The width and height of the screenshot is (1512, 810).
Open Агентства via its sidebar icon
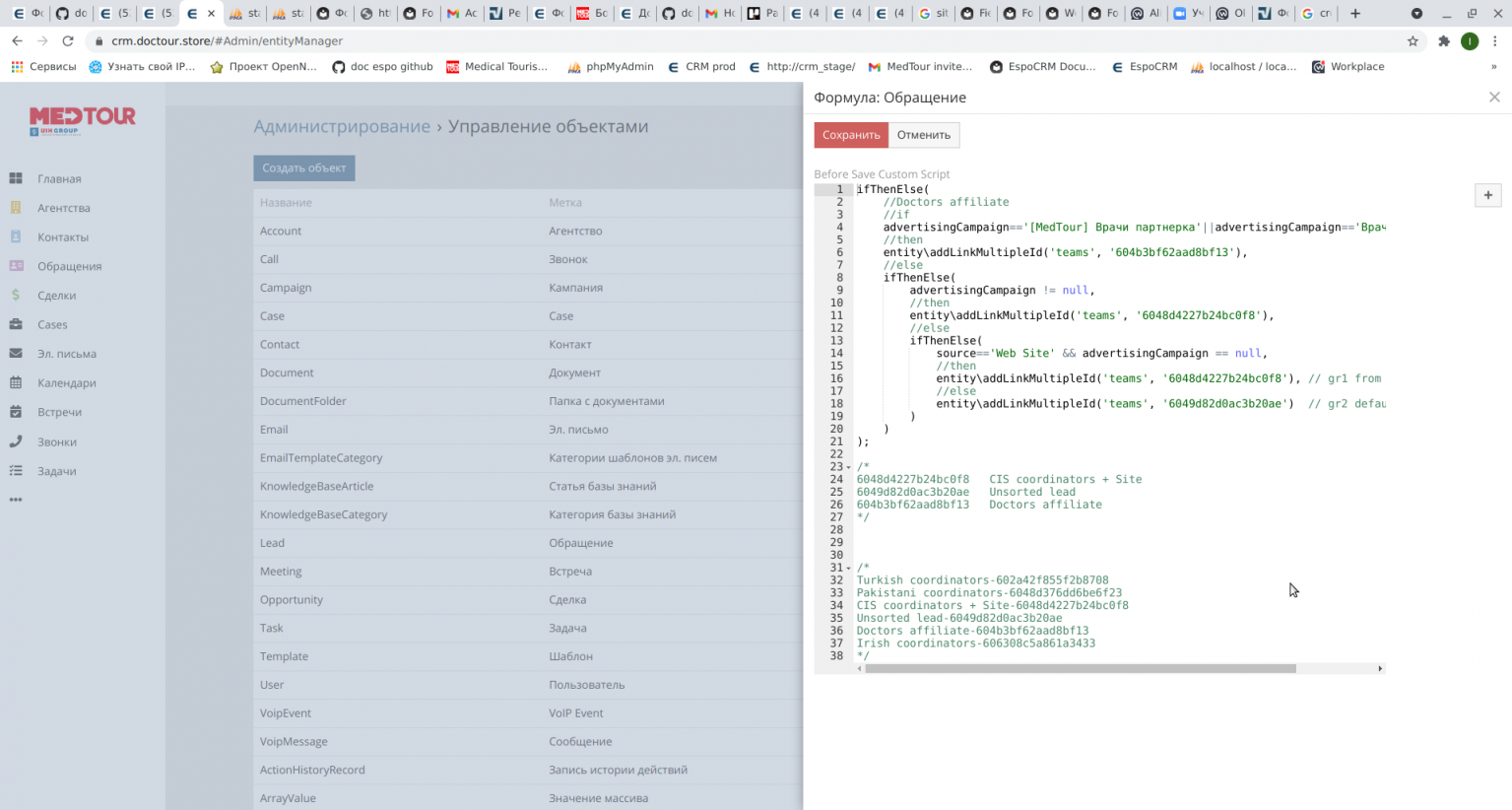click(x=16, y=208)
